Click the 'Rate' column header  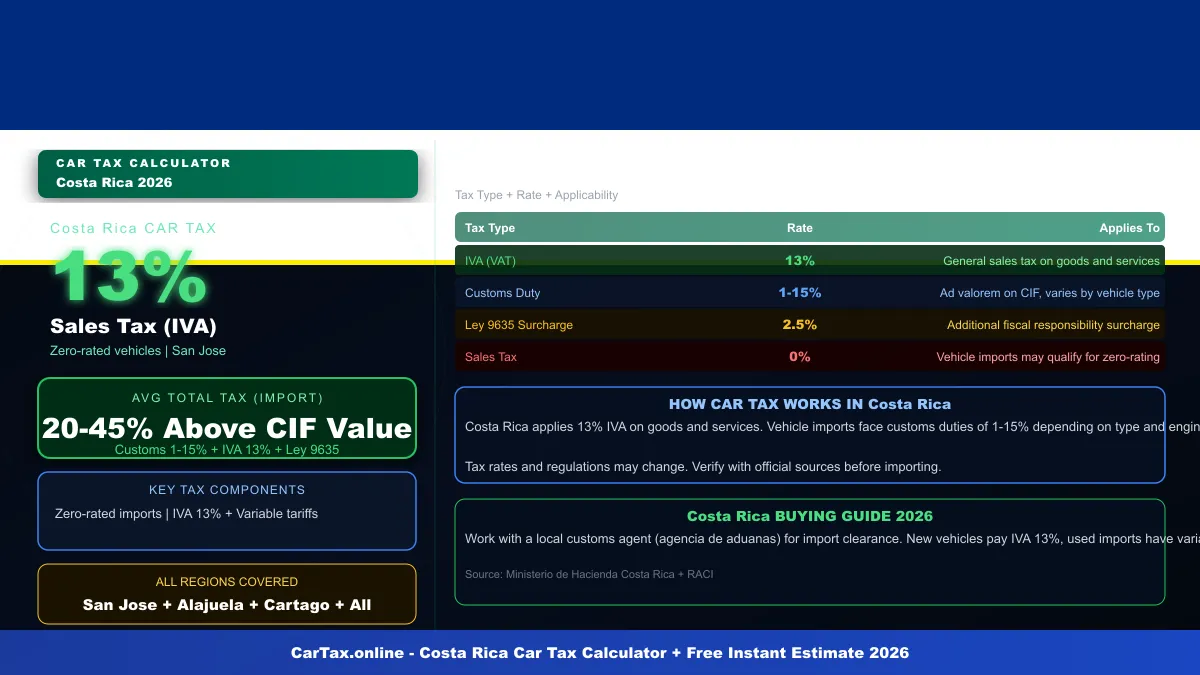800,228
